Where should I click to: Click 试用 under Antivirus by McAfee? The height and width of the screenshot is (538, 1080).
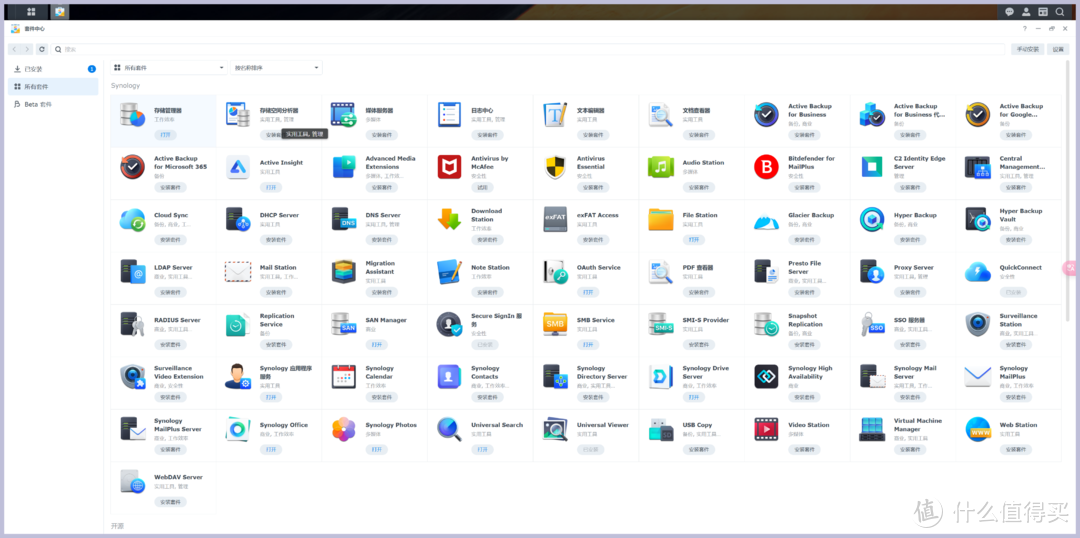pyautogui.click(x=482, y=187)
